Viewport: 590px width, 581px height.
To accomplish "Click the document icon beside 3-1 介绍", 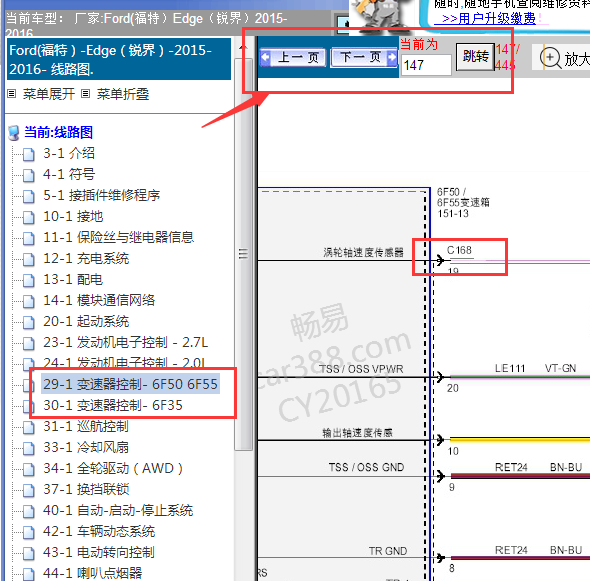I will 29,154.
